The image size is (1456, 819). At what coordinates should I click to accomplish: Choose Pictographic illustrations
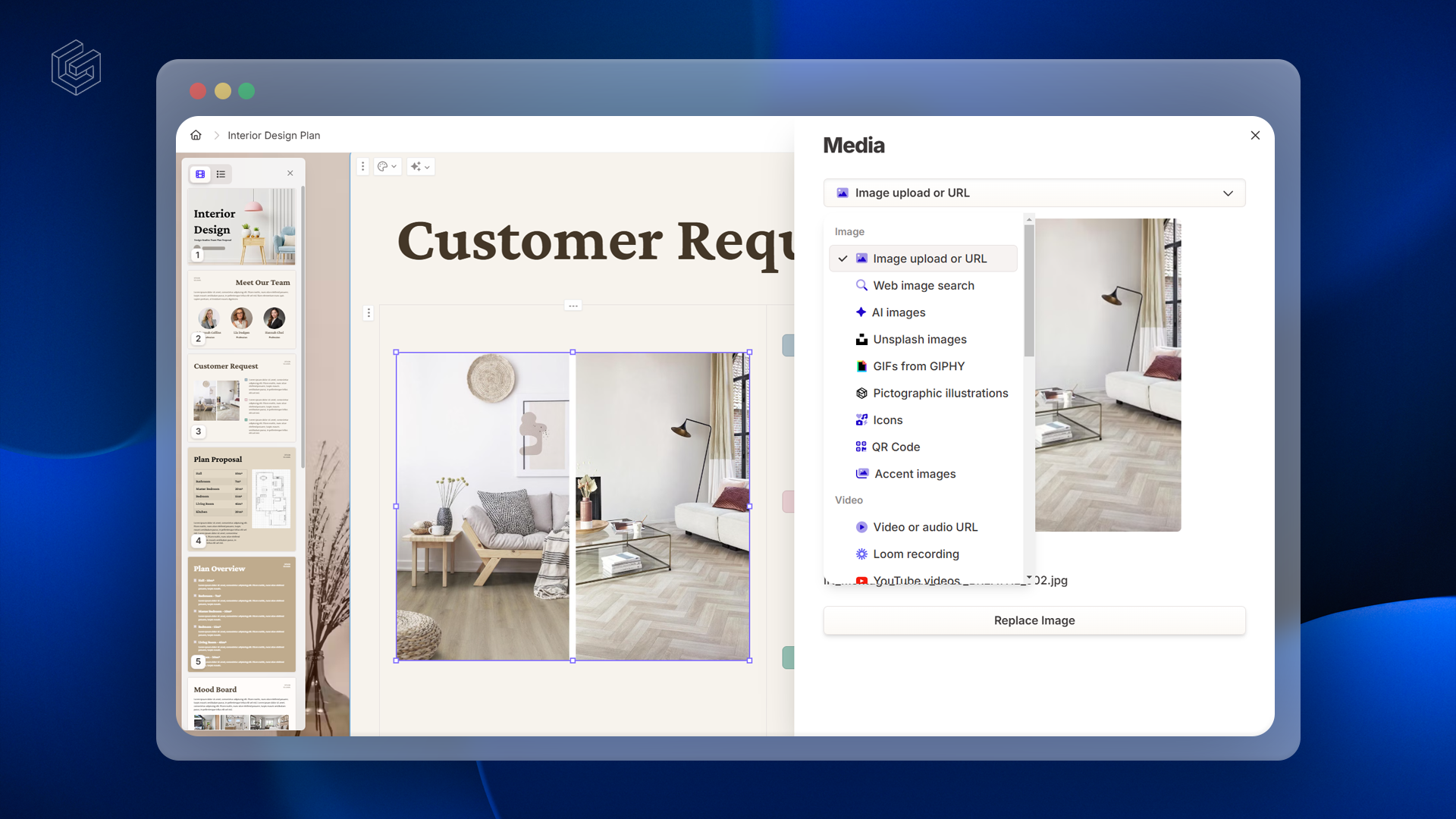[940, 394]
